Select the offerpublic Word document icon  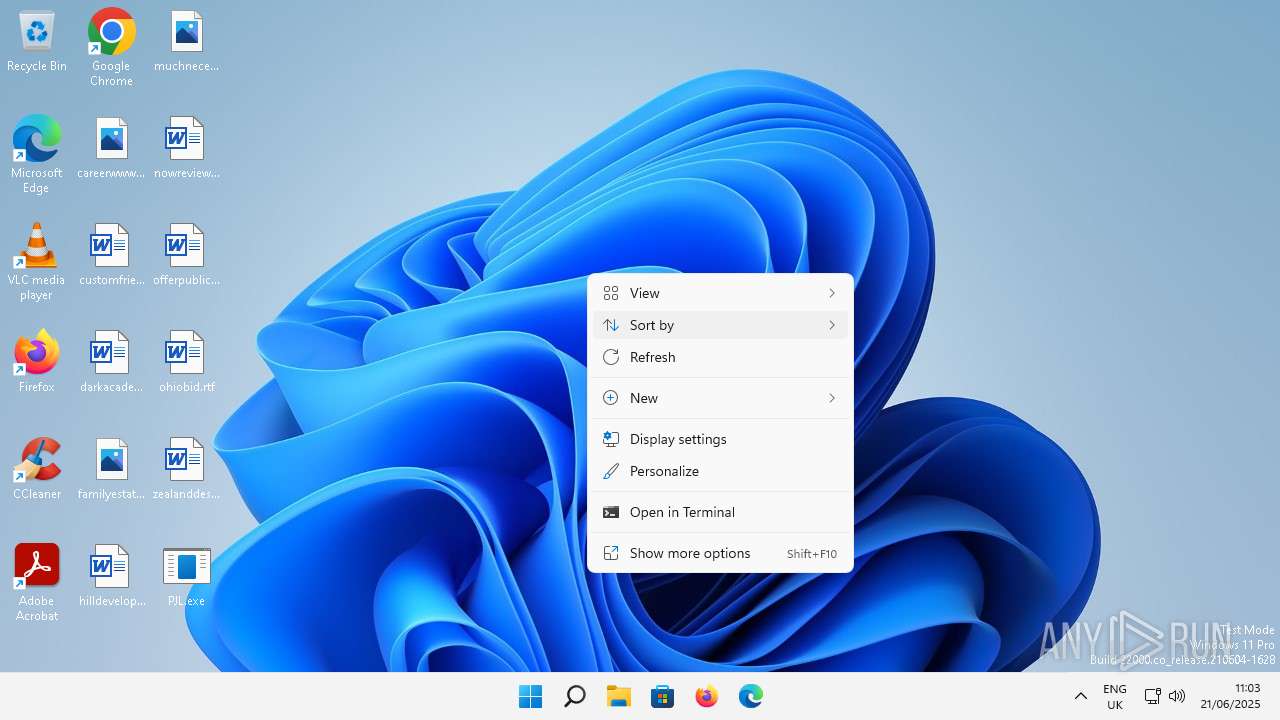[187, 255]
